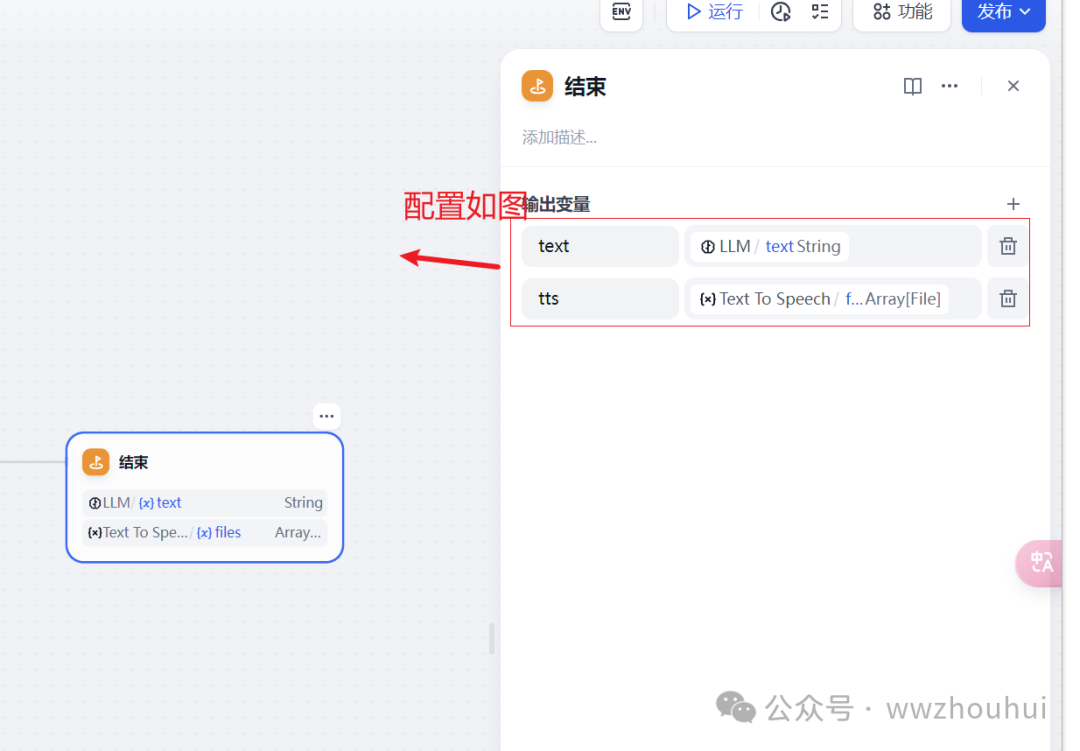Image resolution: width=1080 pixels, height=751 pixels.
Task: Open the help book icon in 结束 panel
Action: tap(912, 86)
